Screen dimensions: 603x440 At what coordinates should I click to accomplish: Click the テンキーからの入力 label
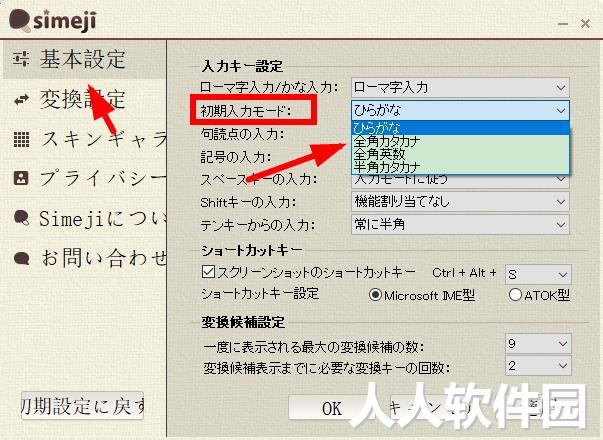258,225
